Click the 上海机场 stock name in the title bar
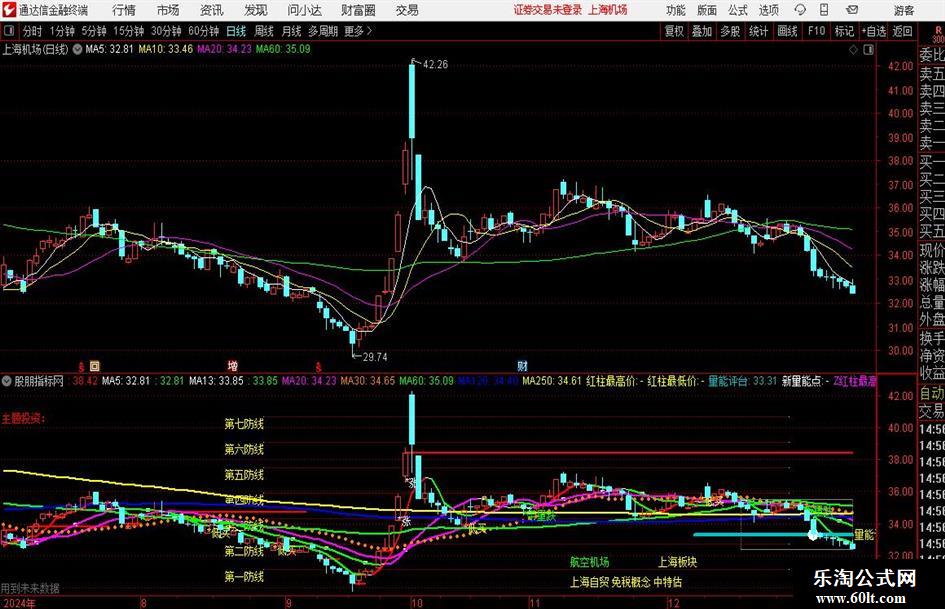The height and width of the screenshot is (609, 945). pos(608,10)
